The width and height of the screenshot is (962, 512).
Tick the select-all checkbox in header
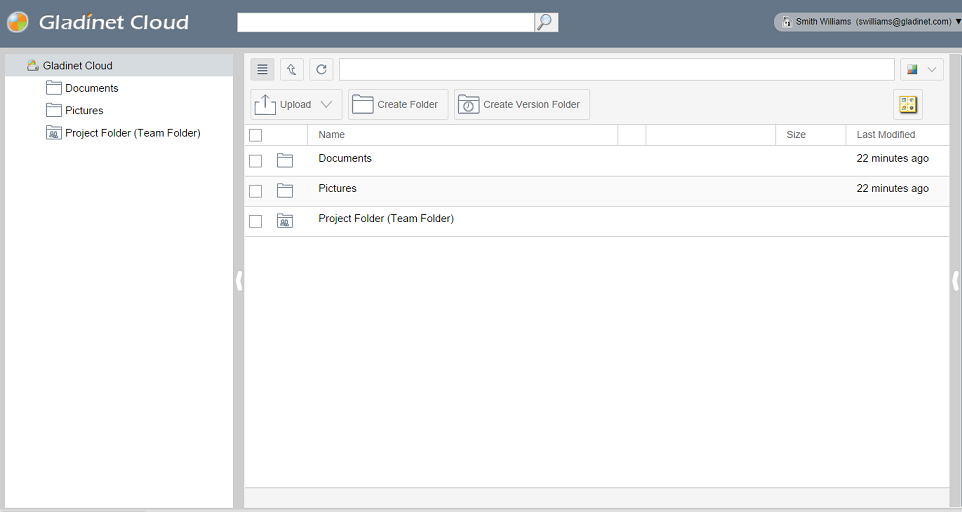tap(256, 135)
